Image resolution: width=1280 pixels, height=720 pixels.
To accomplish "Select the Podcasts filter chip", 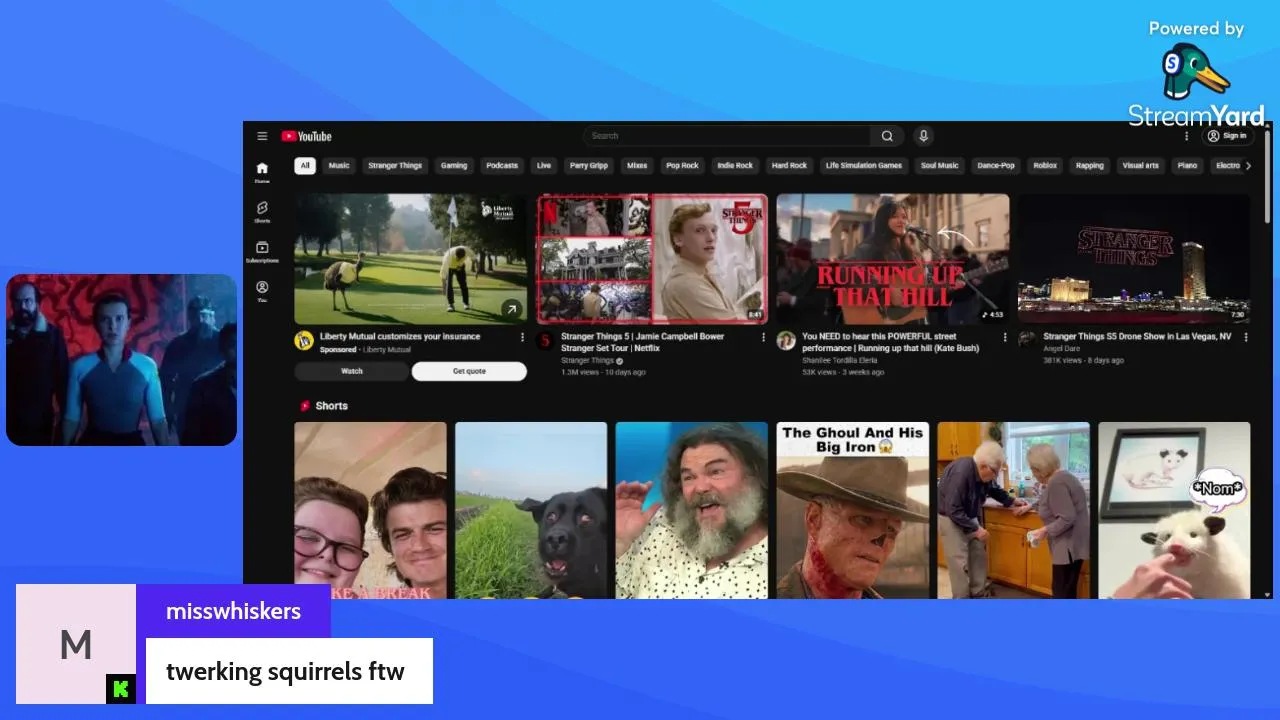I will [502, 166].
